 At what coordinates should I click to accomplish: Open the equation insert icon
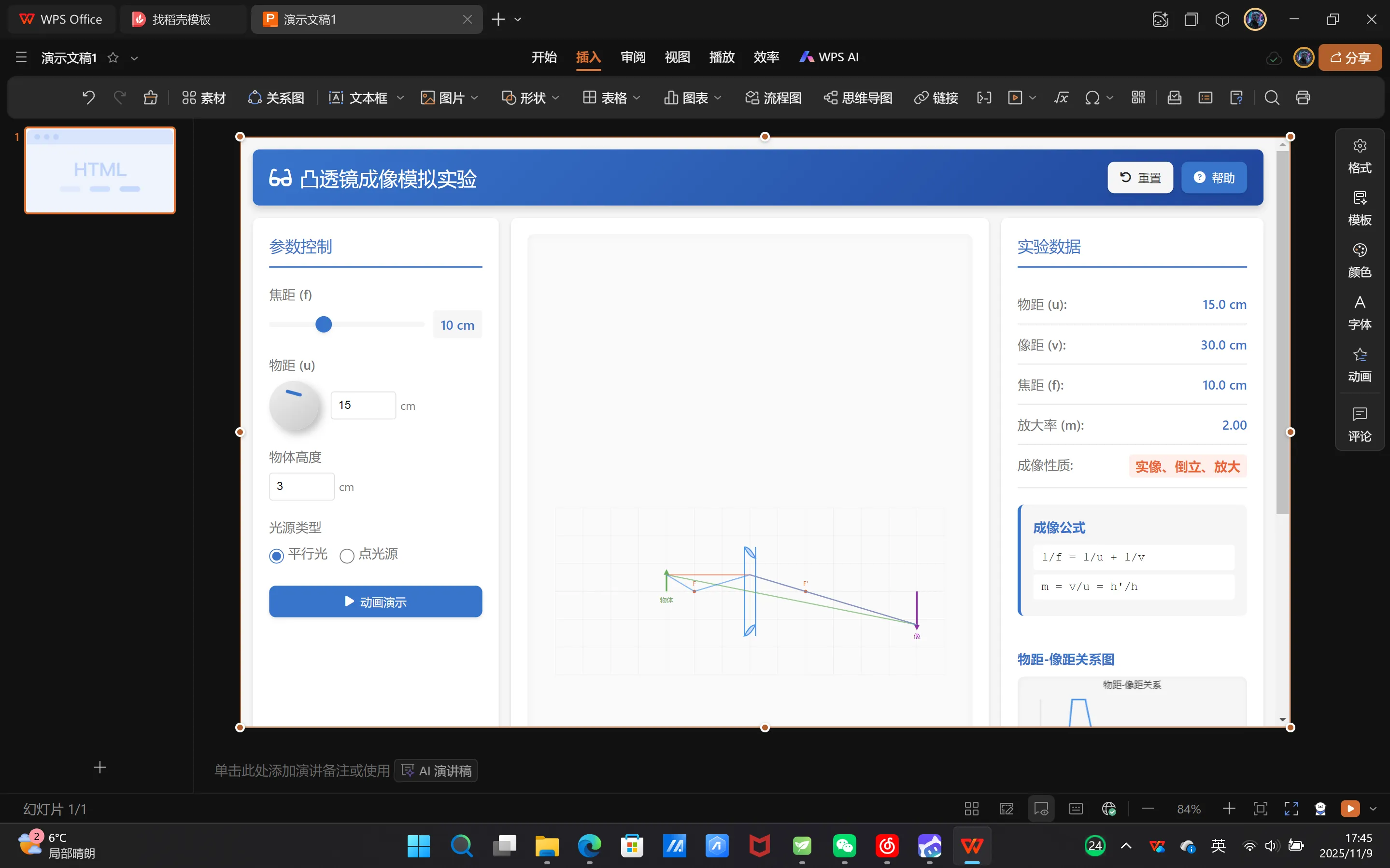pos(1061,98)
